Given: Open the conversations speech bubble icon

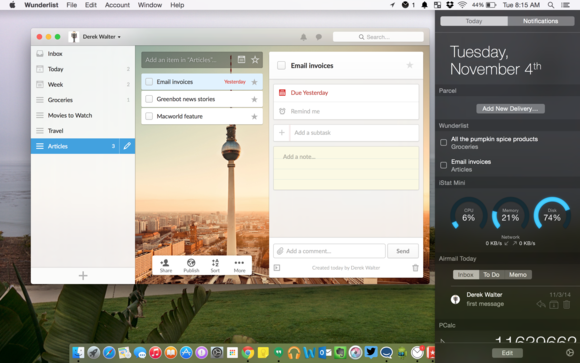Looking at the screenshot, I should (x=318, y=37).
